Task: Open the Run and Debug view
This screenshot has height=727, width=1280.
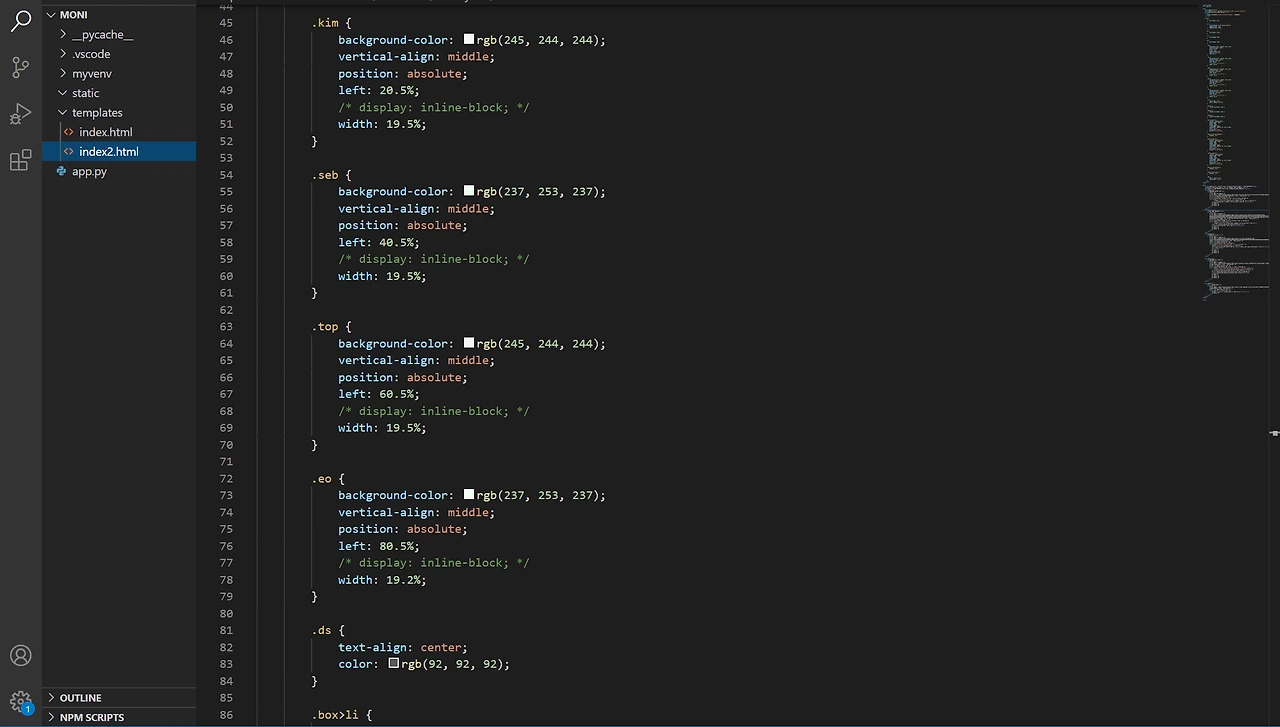Action: [21, 114]
